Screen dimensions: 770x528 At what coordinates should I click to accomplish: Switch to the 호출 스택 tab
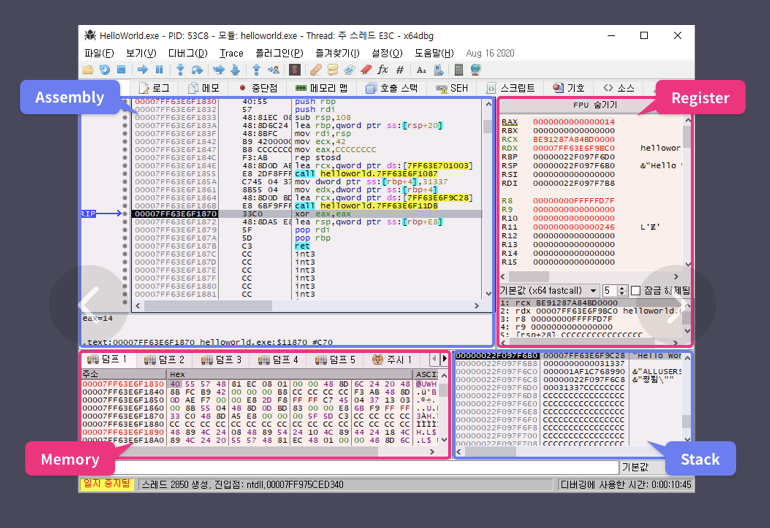[392, 88]
